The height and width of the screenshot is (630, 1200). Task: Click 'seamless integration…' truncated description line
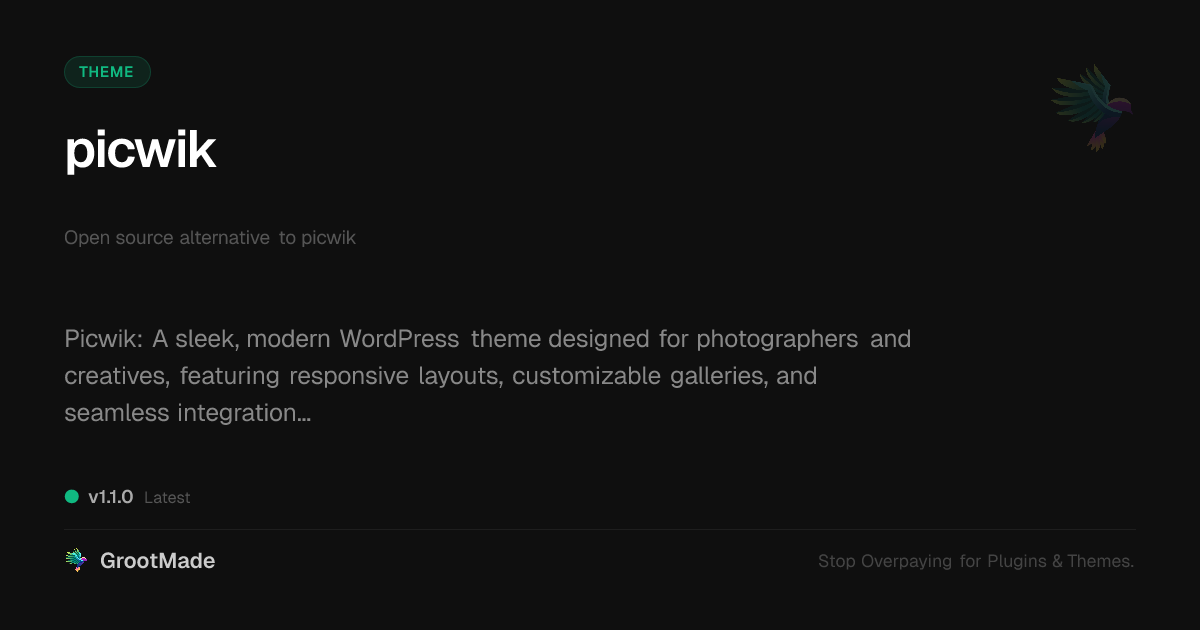(187, 412)
